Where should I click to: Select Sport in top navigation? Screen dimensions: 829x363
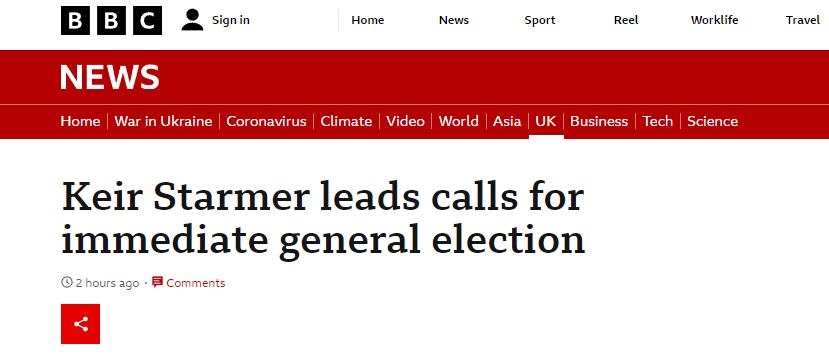(540, 20)
